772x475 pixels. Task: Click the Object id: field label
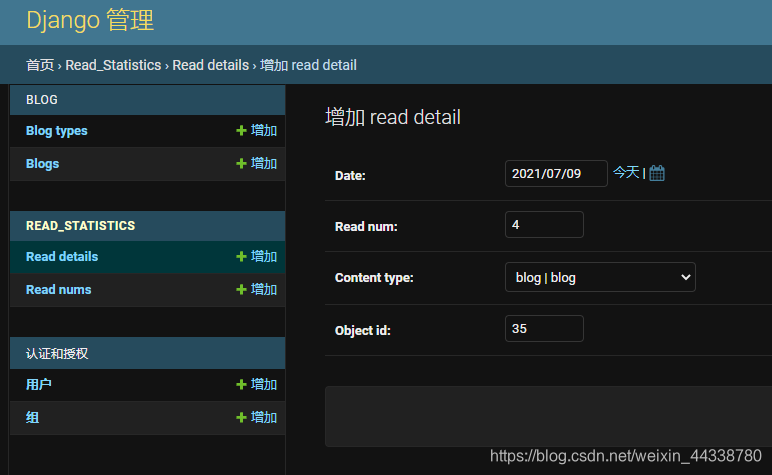pos(363,331)
